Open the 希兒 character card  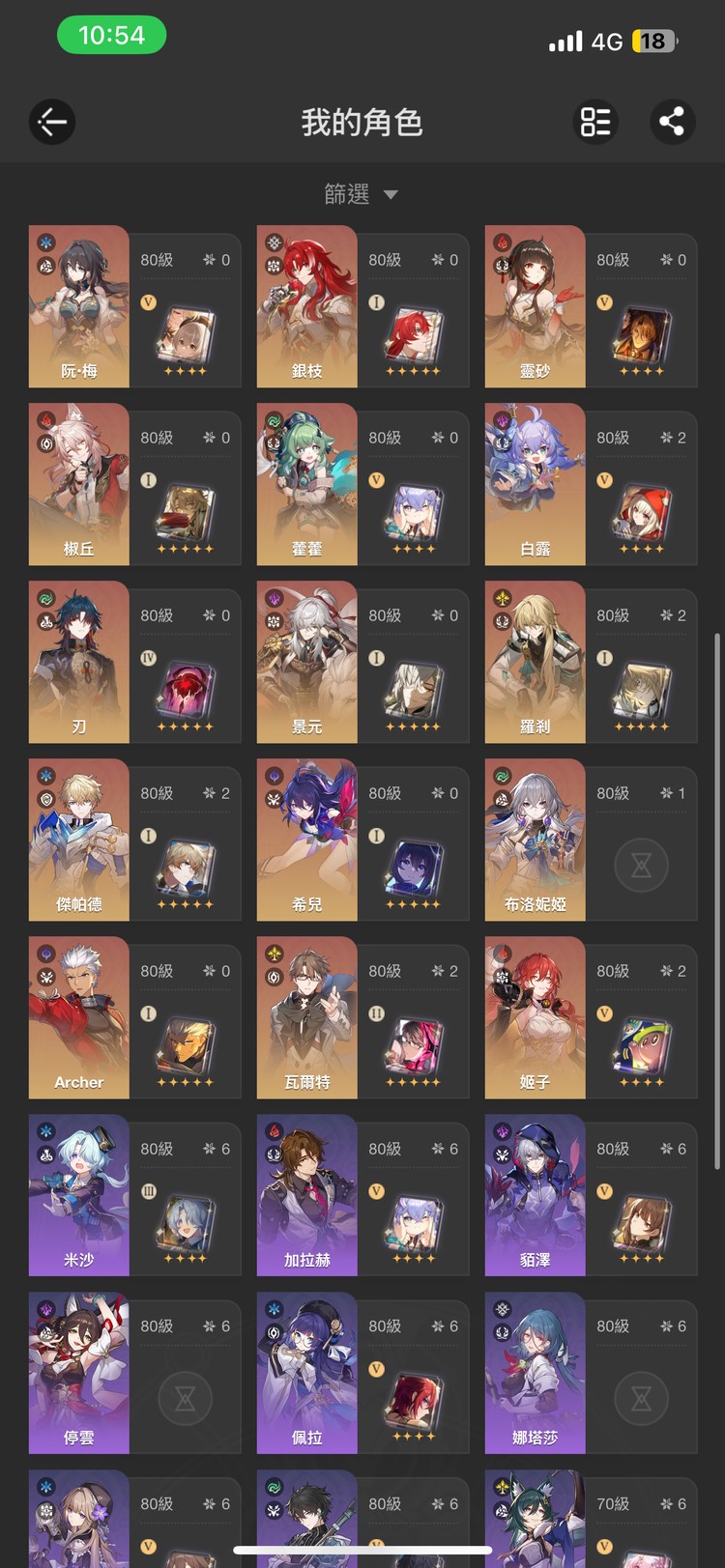[x=363, y=840]
